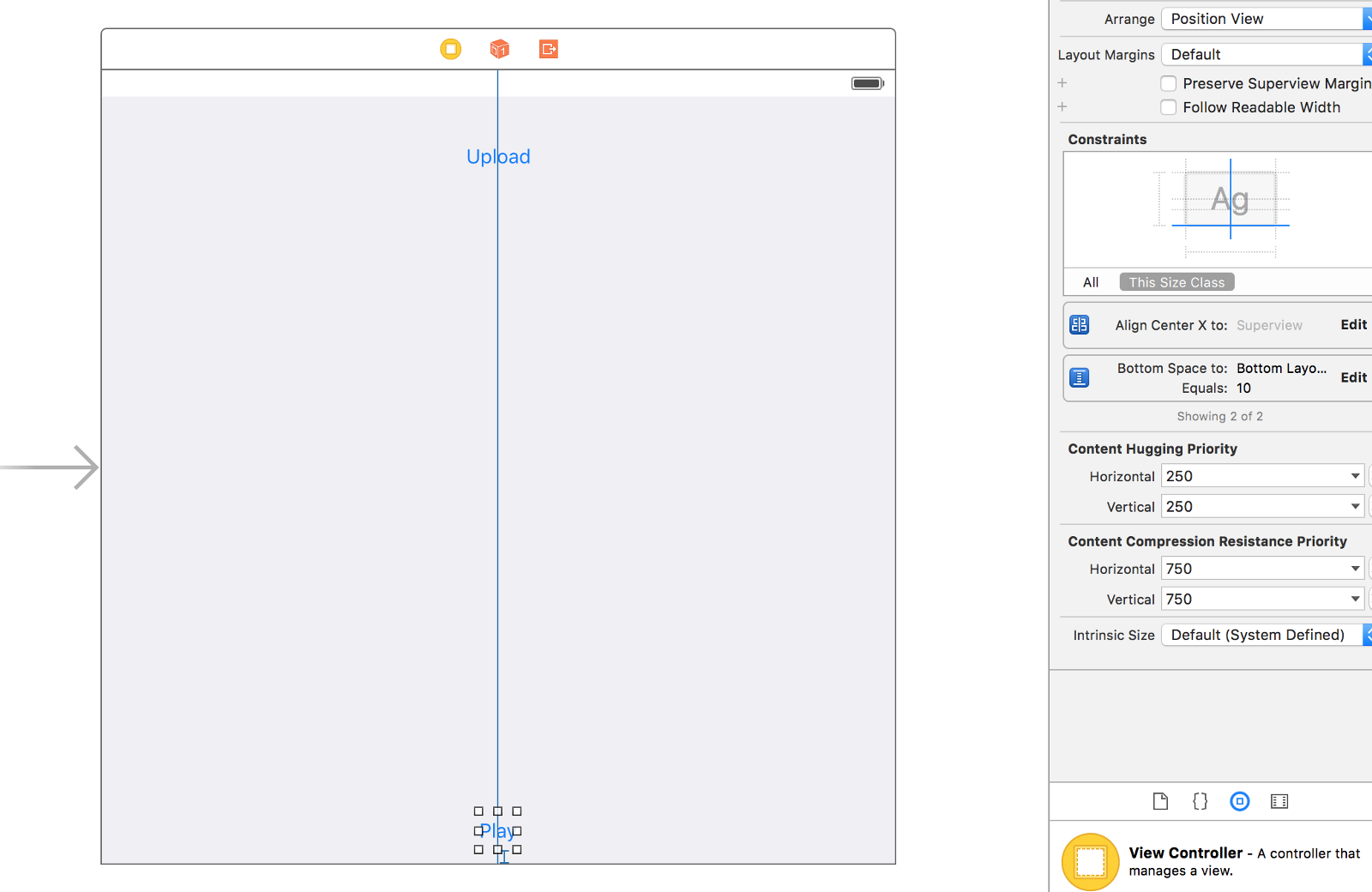Click the storyboard entry point arrow

click(x=50, y=467)
